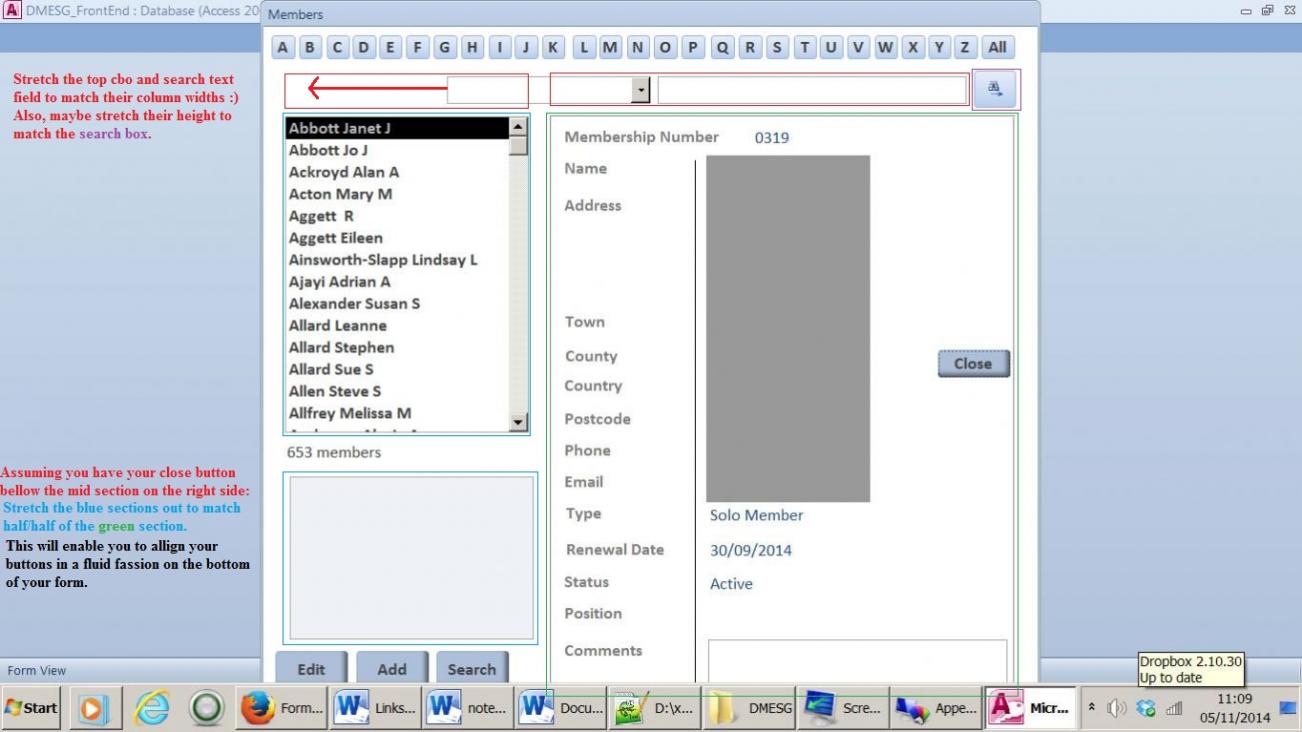1302x732 pixels.
Task: Select Allen Steve S in the list
Action: point(397,391)
